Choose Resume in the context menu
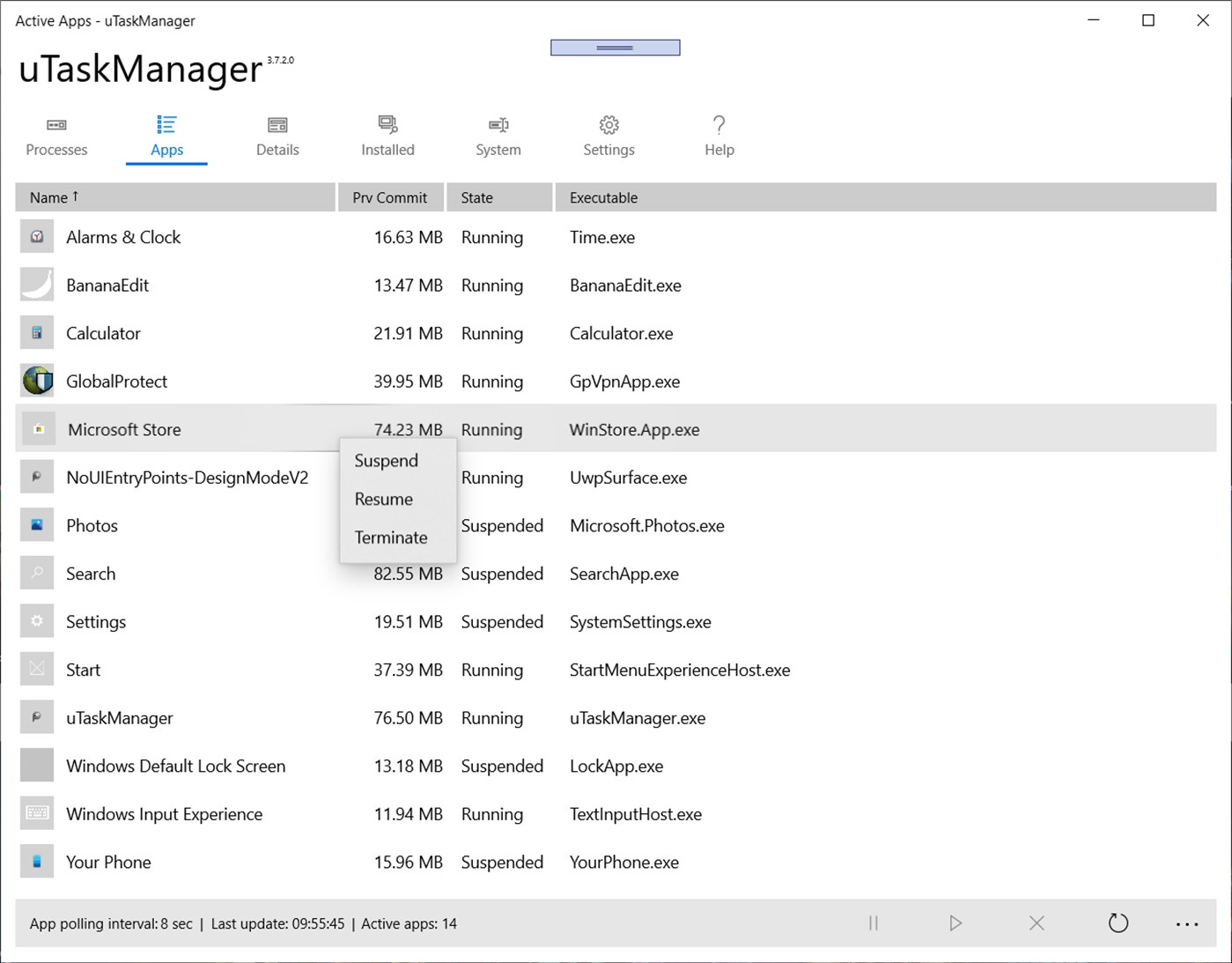 (382, 499)
